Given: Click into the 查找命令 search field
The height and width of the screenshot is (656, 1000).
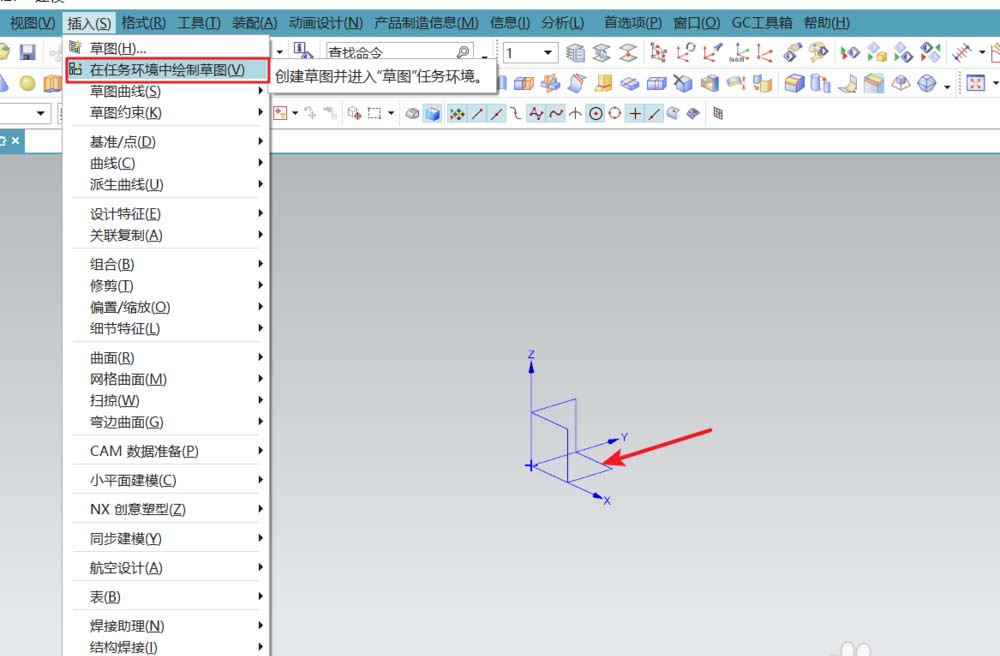Looking at the screenshot, I should 390,52.
